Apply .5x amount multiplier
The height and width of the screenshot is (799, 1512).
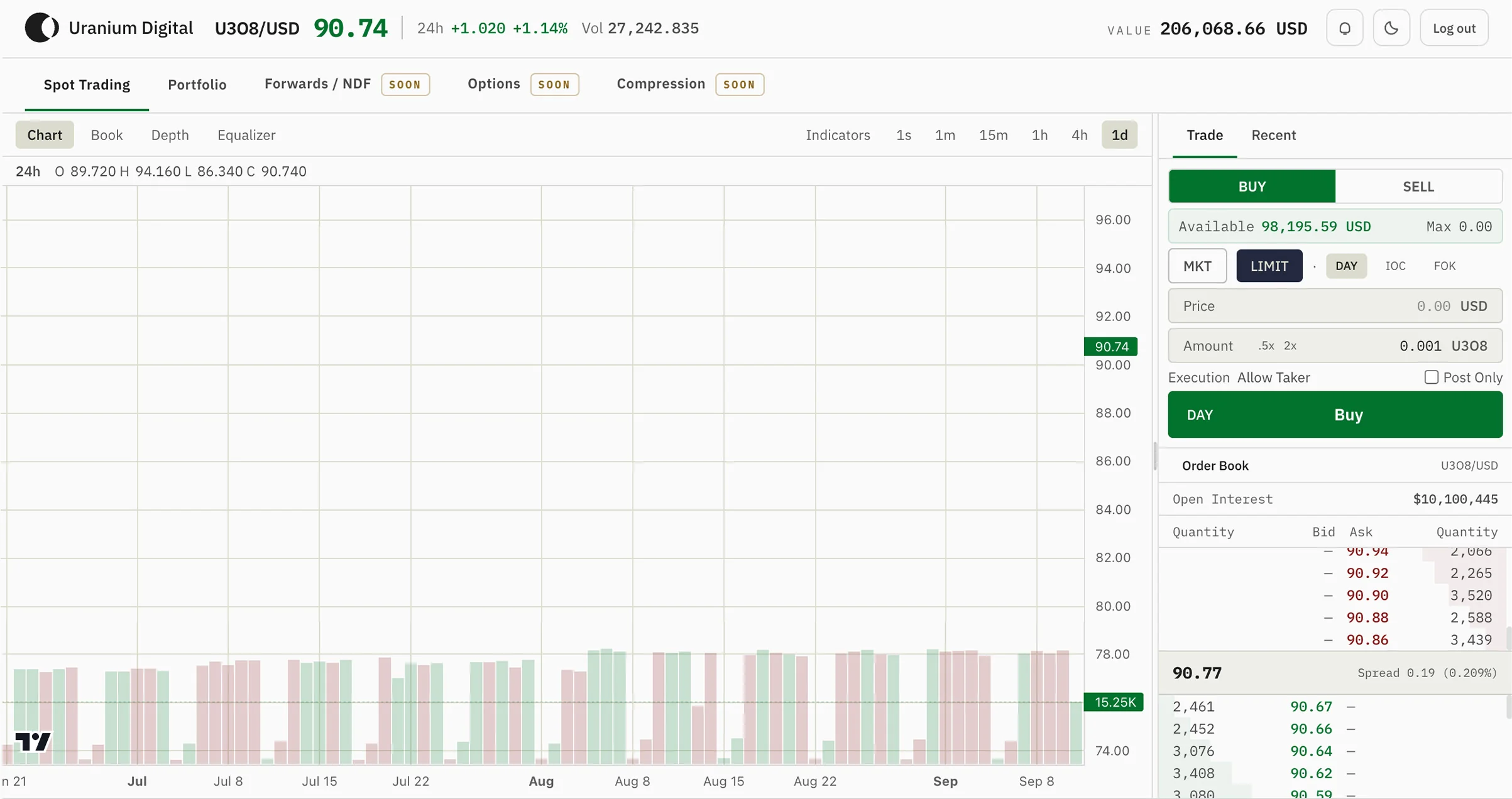[1266, 346]
